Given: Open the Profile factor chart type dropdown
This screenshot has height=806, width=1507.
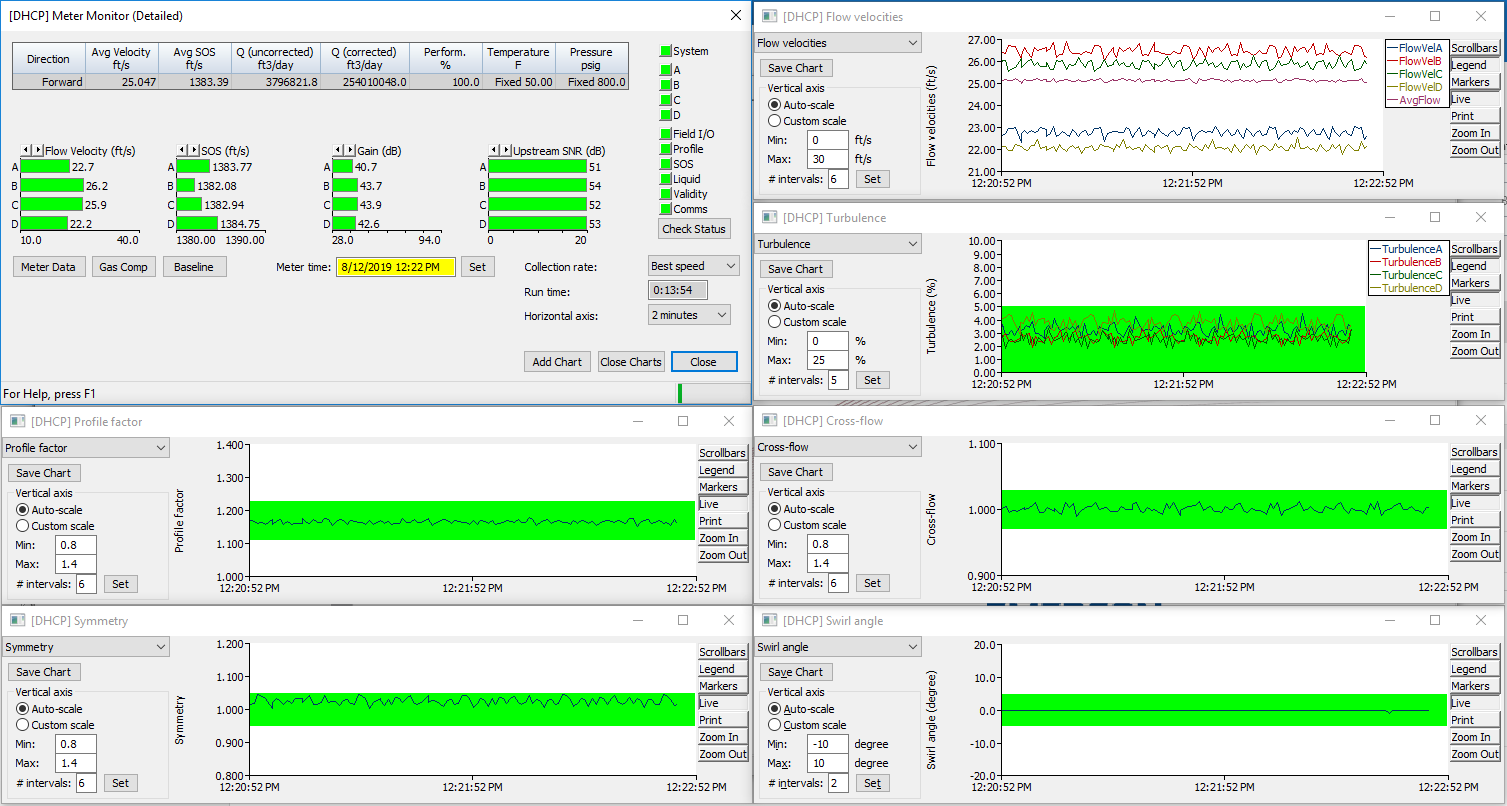Looking at the screenshot, I should click(x=86, y=448).
